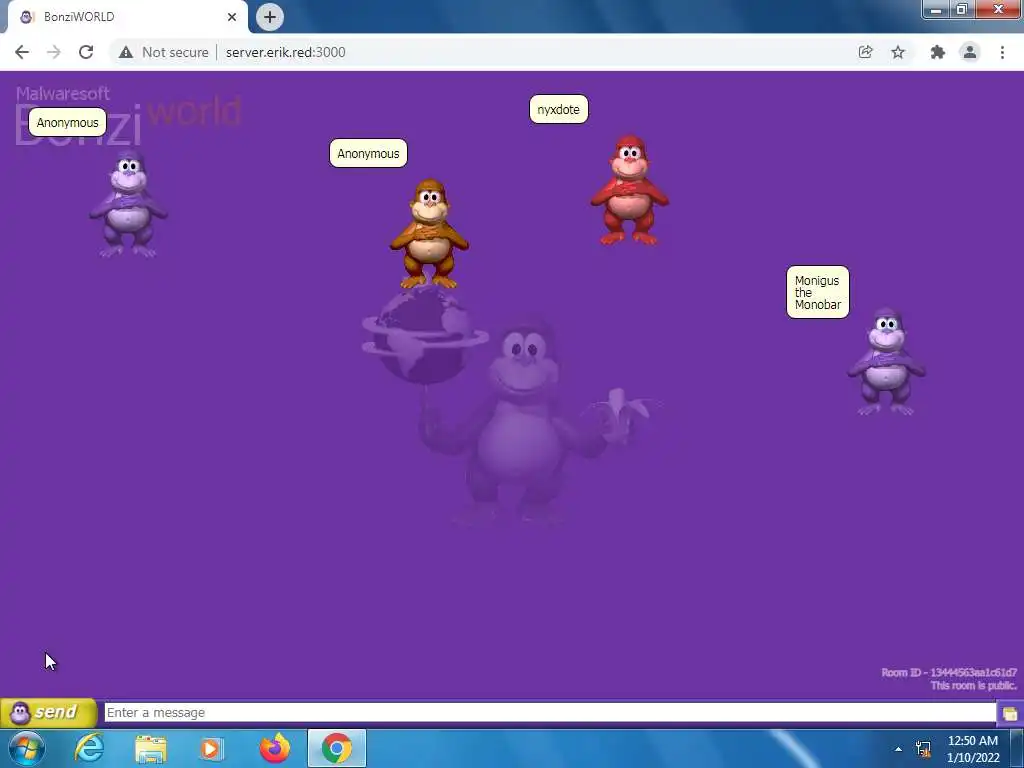This screenshot has width=1024, height=768.
Task: Restore down the Chrome window
Action: (x=962, y=9)
